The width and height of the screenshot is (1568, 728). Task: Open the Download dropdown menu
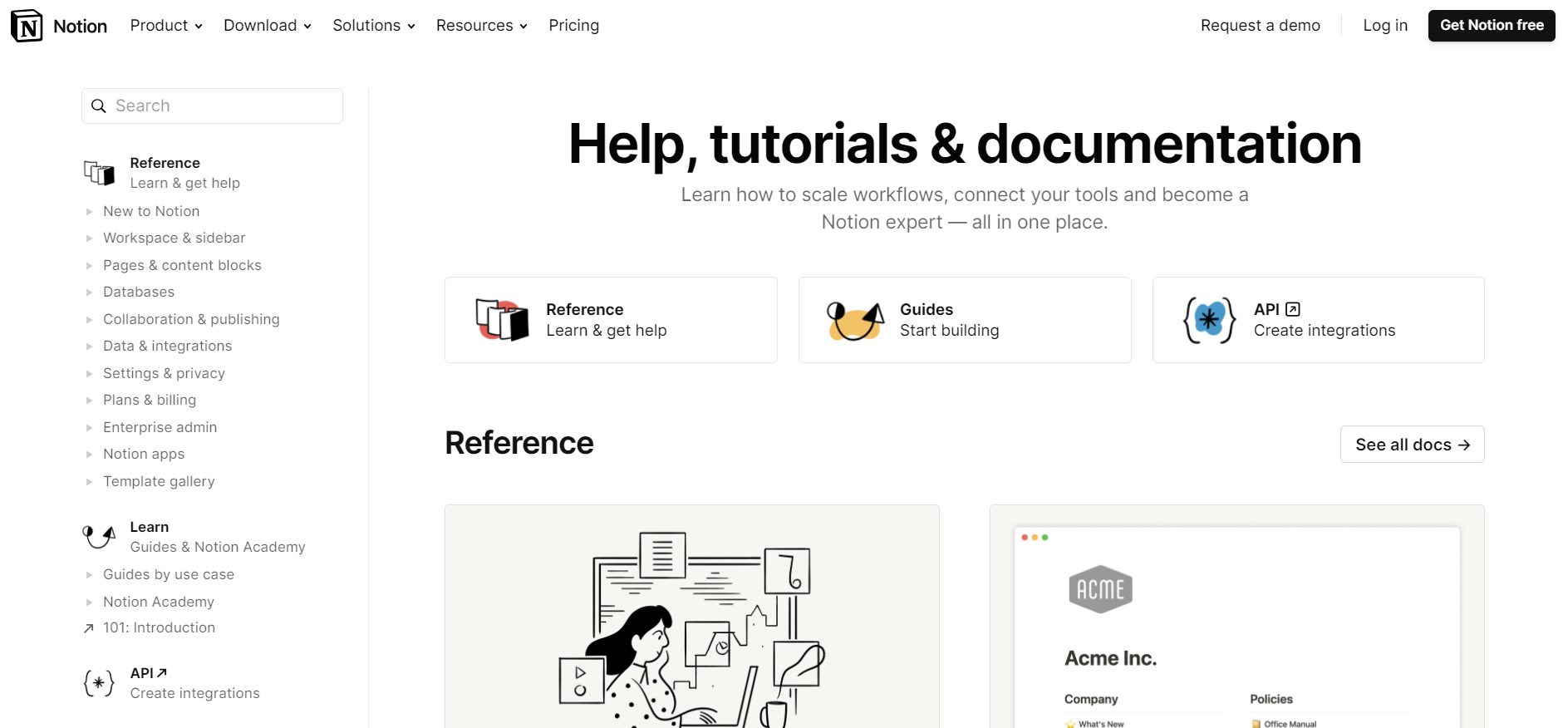(268, 26)
